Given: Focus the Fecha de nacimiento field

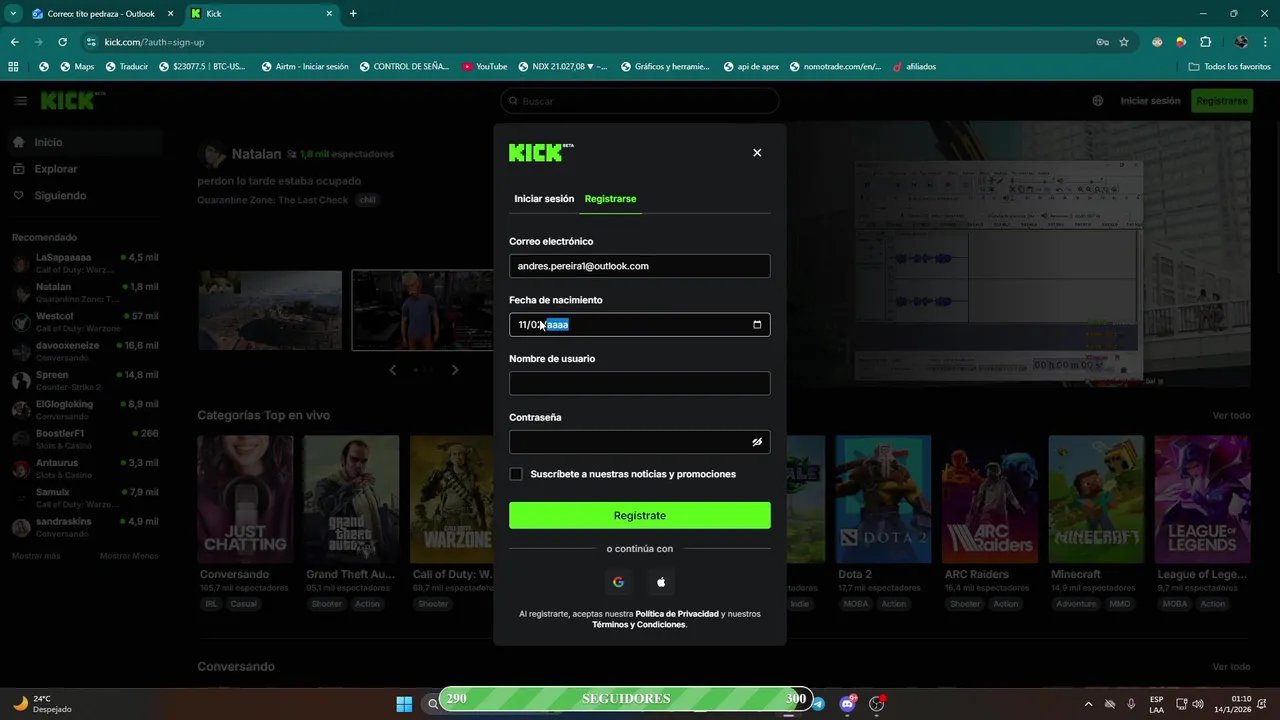Looking at the screenshot, I should tap(640, 324).
